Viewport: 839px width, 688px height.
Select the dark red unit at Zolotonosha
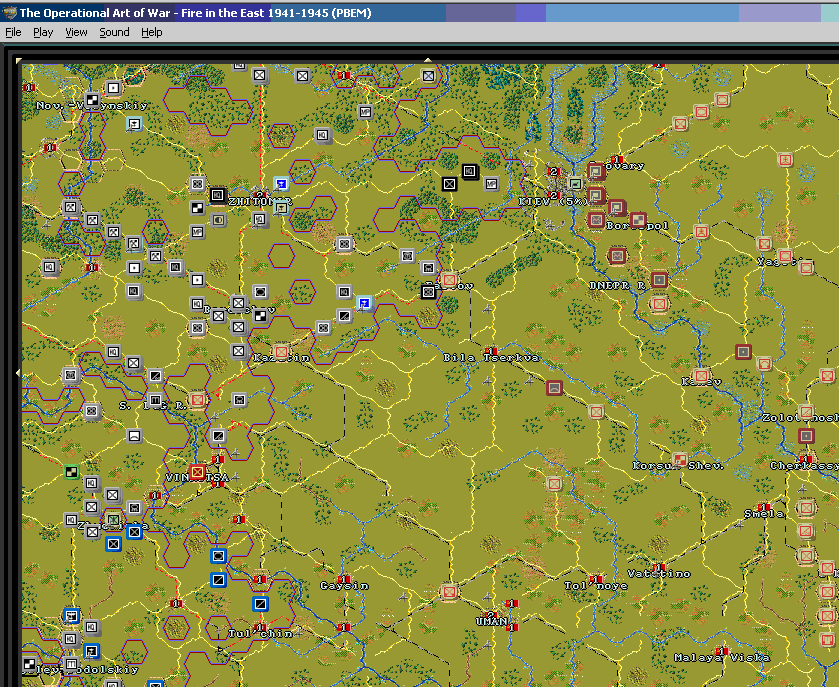pyautogui.click(x=806, y=435)
